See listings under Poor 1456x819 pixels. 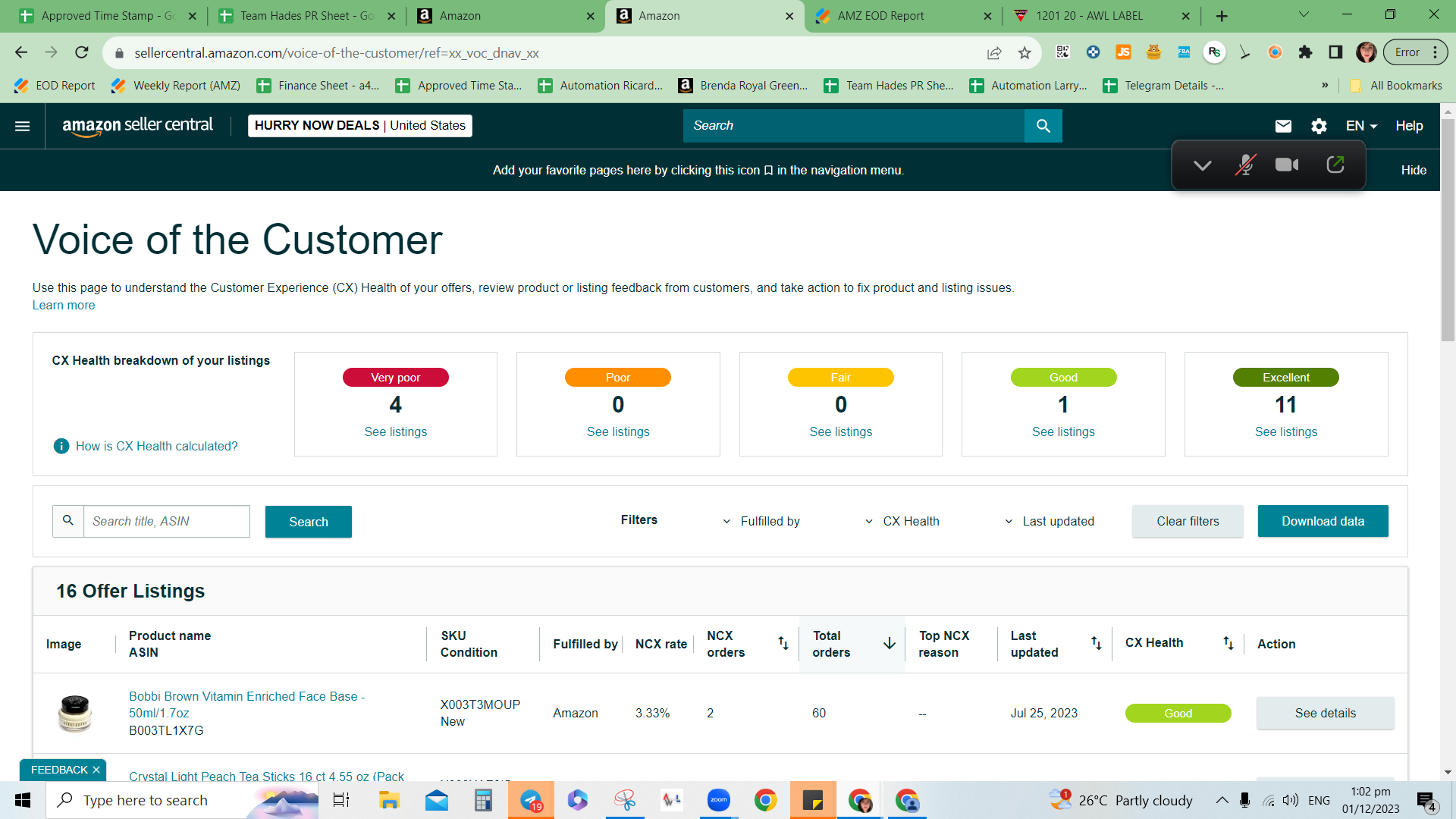coord(618,431)
